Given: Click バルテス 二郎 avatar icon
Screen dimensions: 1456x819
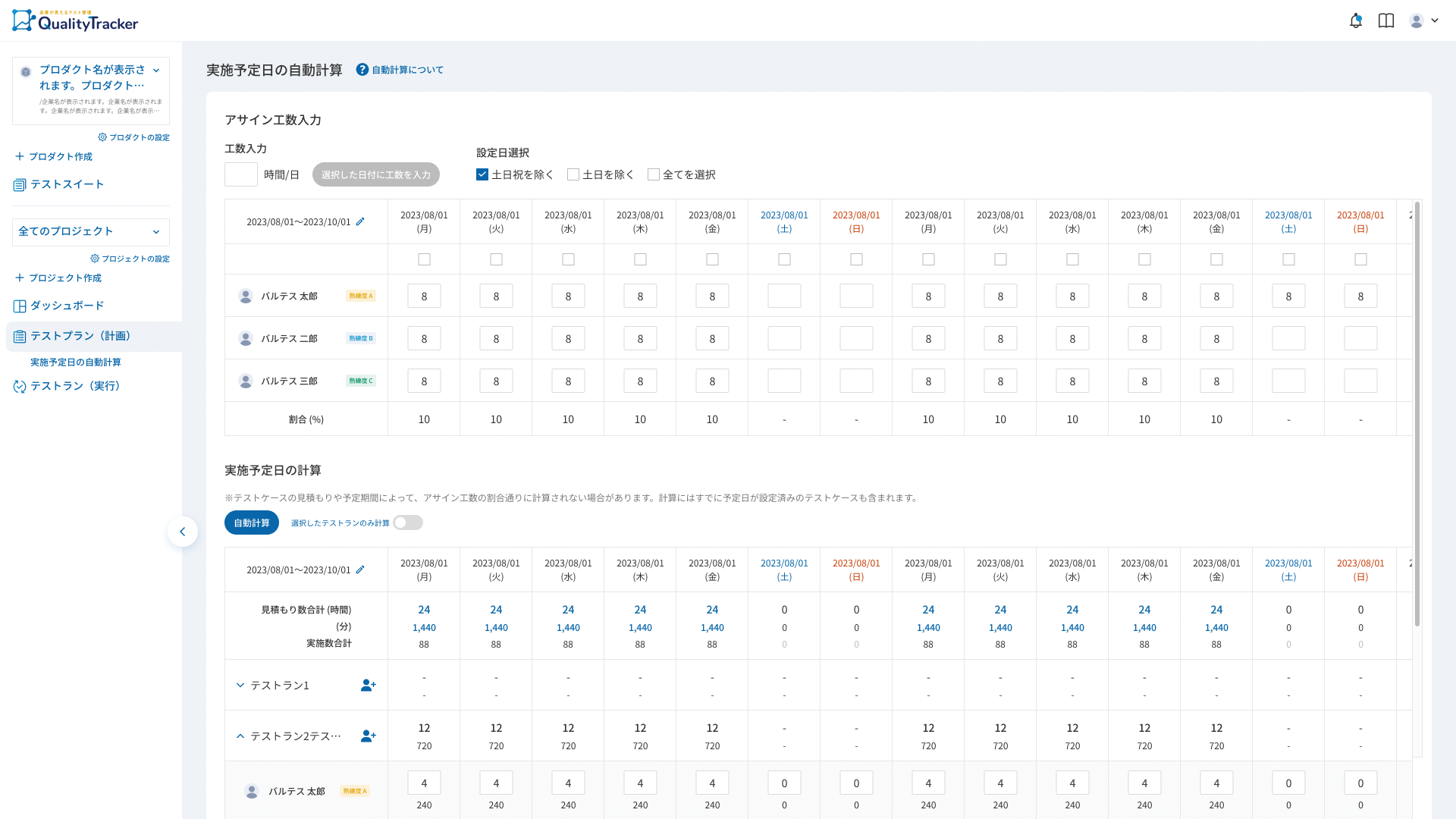Looking at the screenshot, I should [246, 338].
